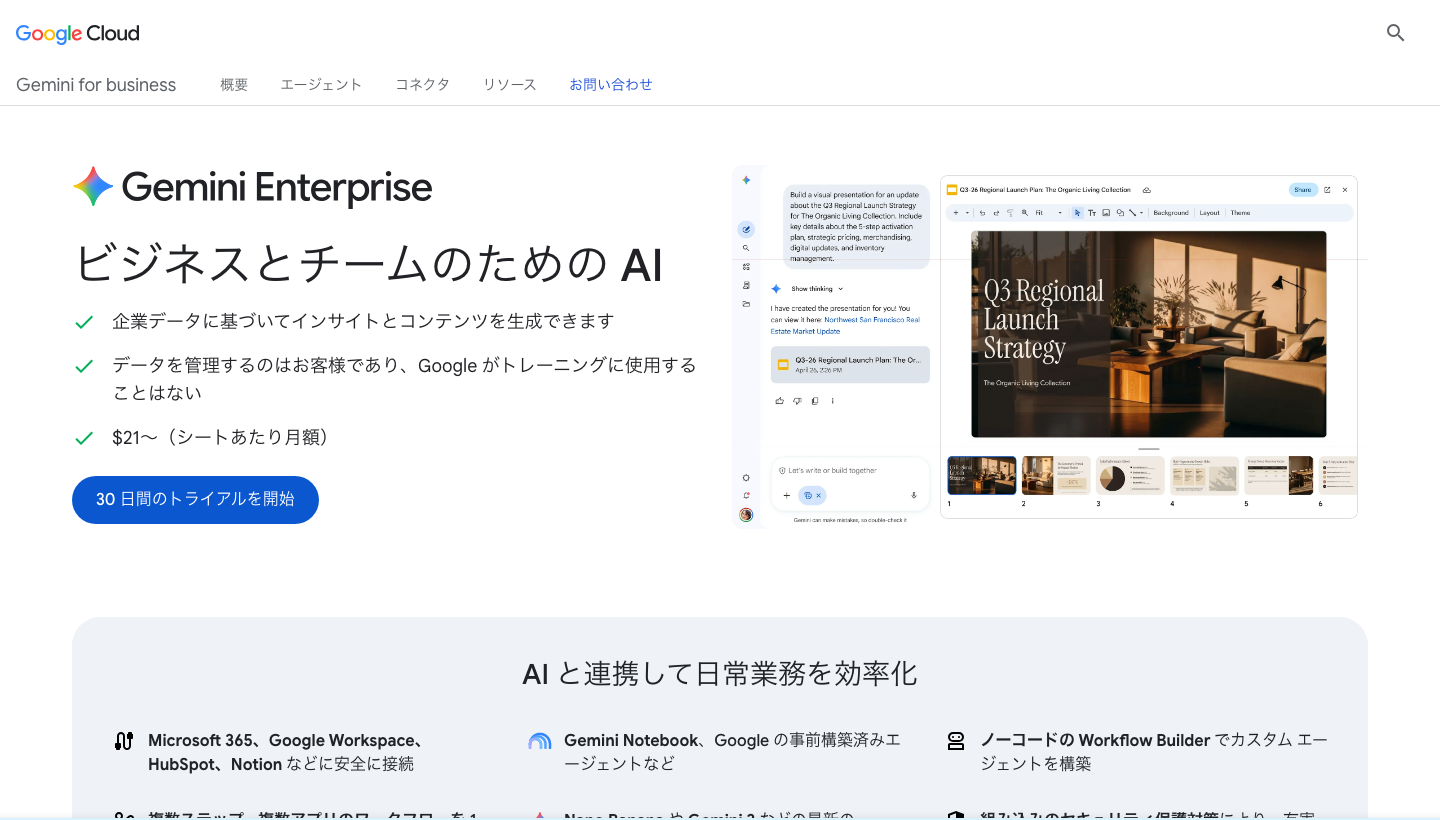This screenshot has width=1440, height=820.
Task: Click the Share button in slides panel
Action: tap(1302, 190)
